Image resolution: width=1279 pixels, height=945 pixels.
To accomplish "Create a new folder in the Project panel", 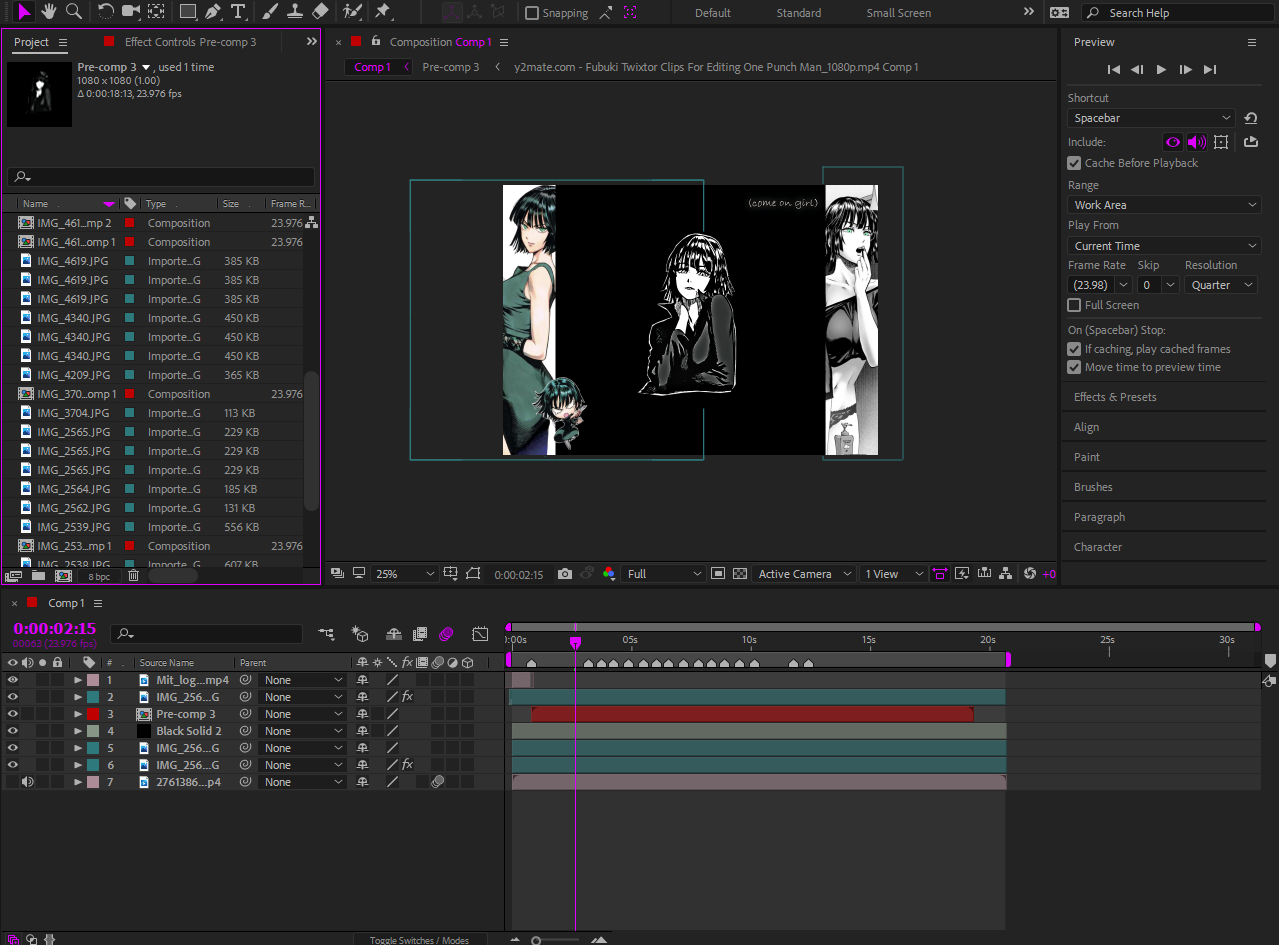I will 38,576.
